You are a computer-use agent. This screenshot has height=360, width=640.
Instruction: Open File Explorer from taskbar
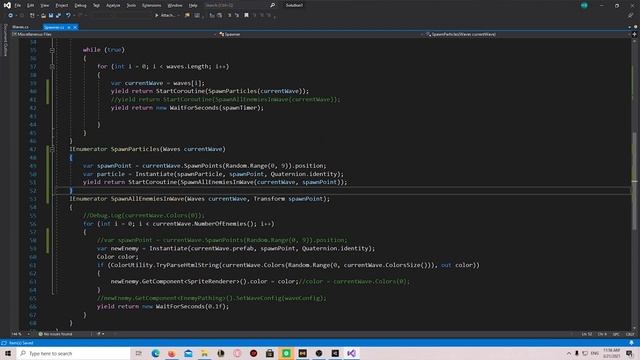tap(204, 353)
